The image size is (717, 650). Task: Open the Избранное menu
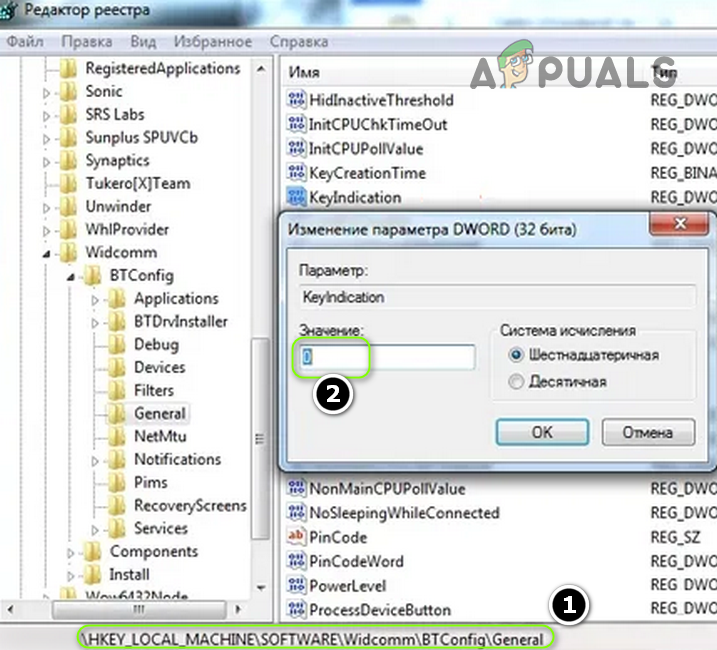click(x=213, y=42)
